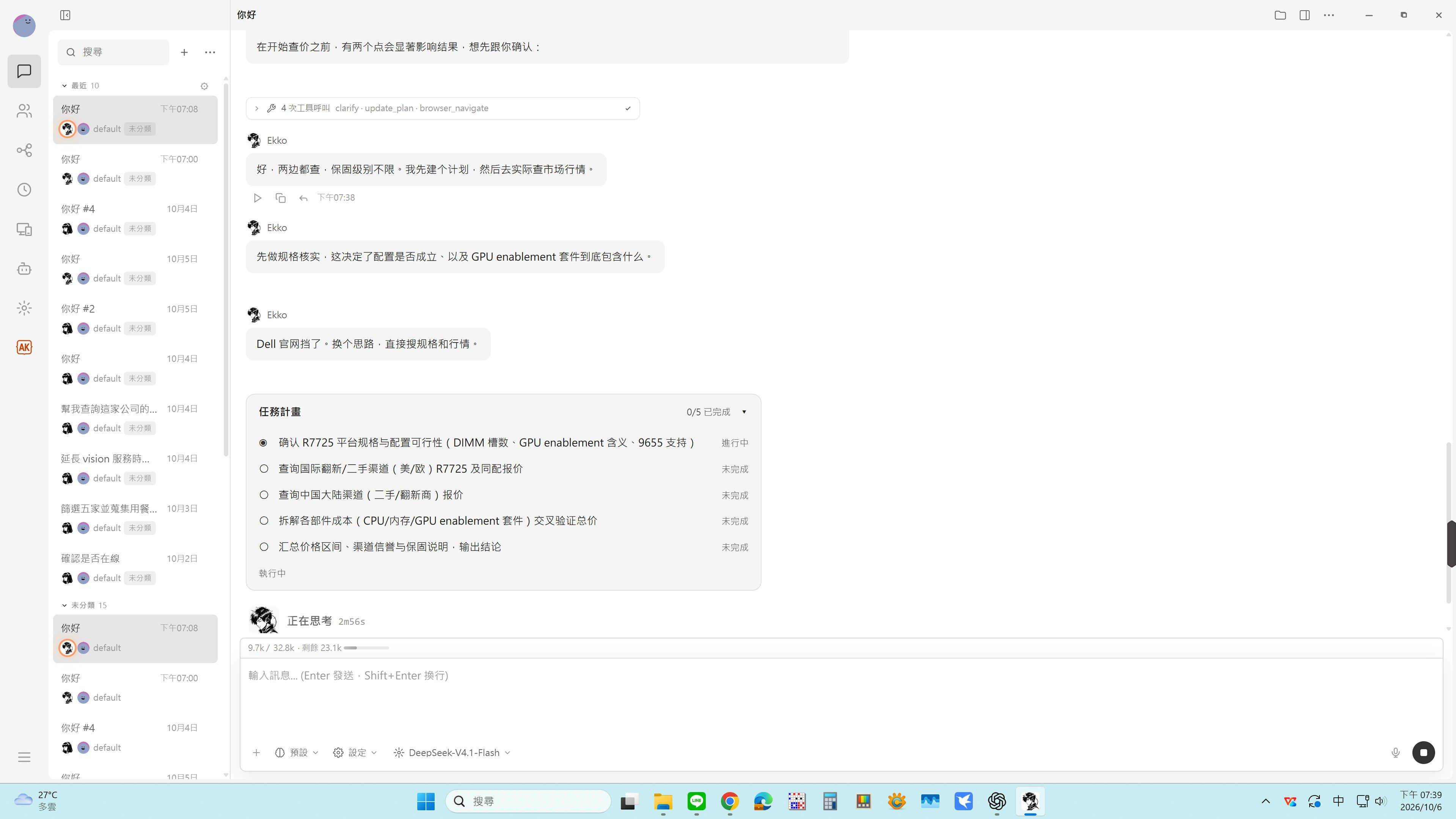Open the folder icon in title bar
Screen dimensions: 1456x819
click(x=1280, y=15)
